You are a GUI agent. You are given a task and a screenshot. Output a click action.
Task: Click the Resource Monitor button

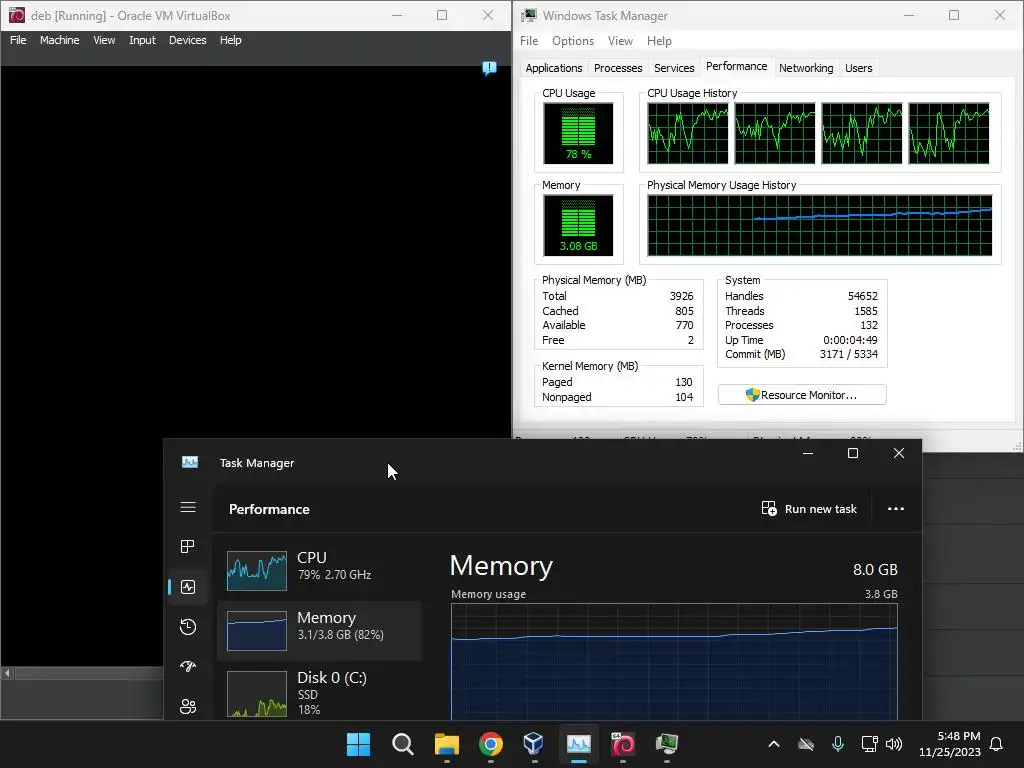[x=802, y=394]
